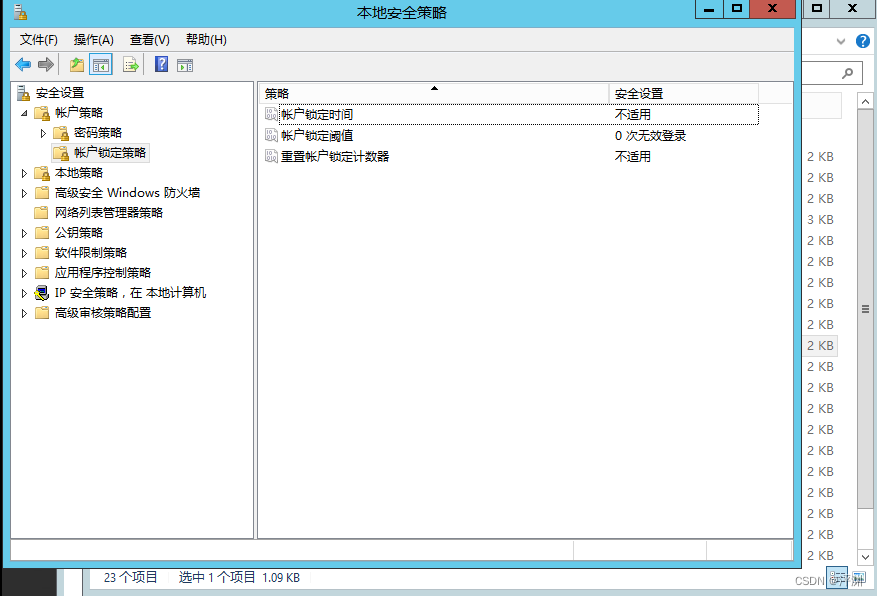Open the 帮助(H) menu
Viewport: 877px width, 596px height.
click(206, 40)
